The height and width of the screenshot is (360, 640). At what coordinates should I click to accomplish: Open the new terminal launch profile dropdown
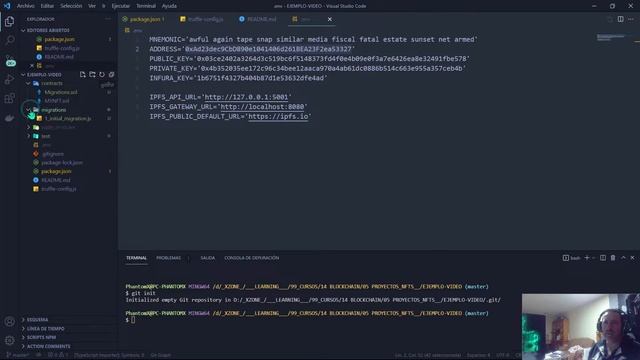(x=593, y=258)
